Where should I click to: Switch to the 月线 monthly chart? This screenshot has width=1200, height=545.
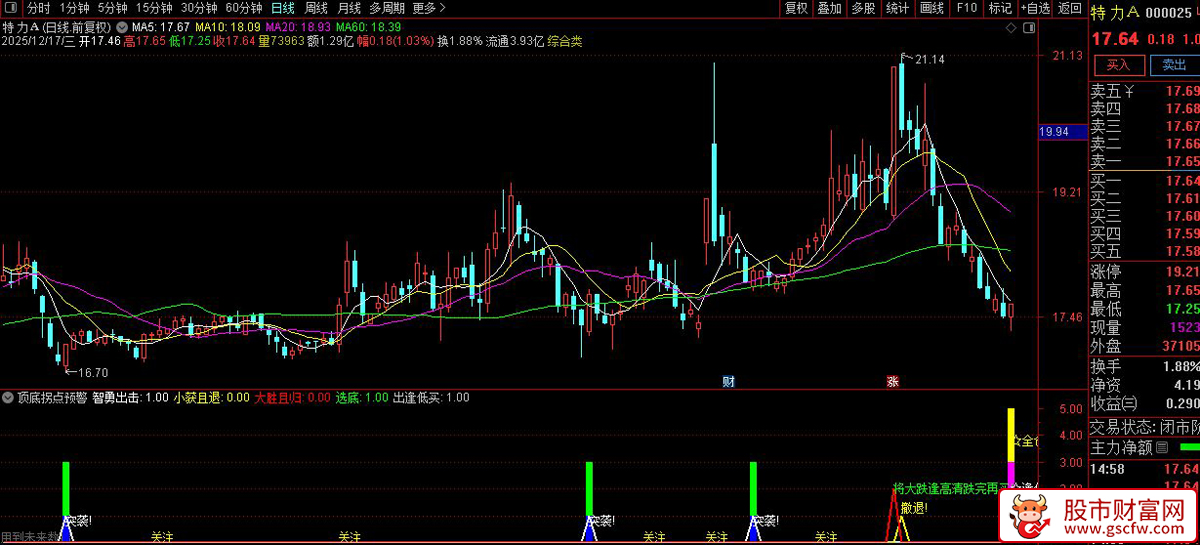(348, 8)
